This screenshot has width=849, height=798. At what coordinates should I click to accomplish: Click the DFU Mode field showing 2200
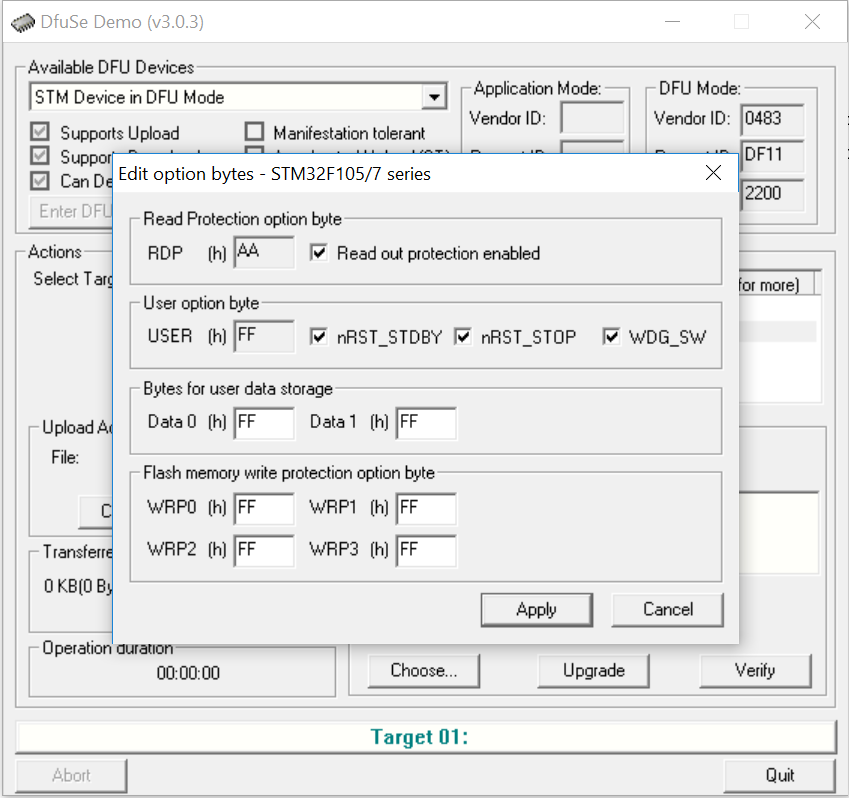coord(772,194)
